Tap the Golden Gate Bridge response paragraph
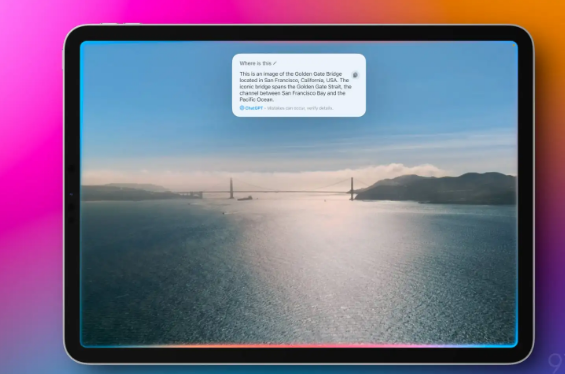The image size is (565, 374). [x=295, y=86]
